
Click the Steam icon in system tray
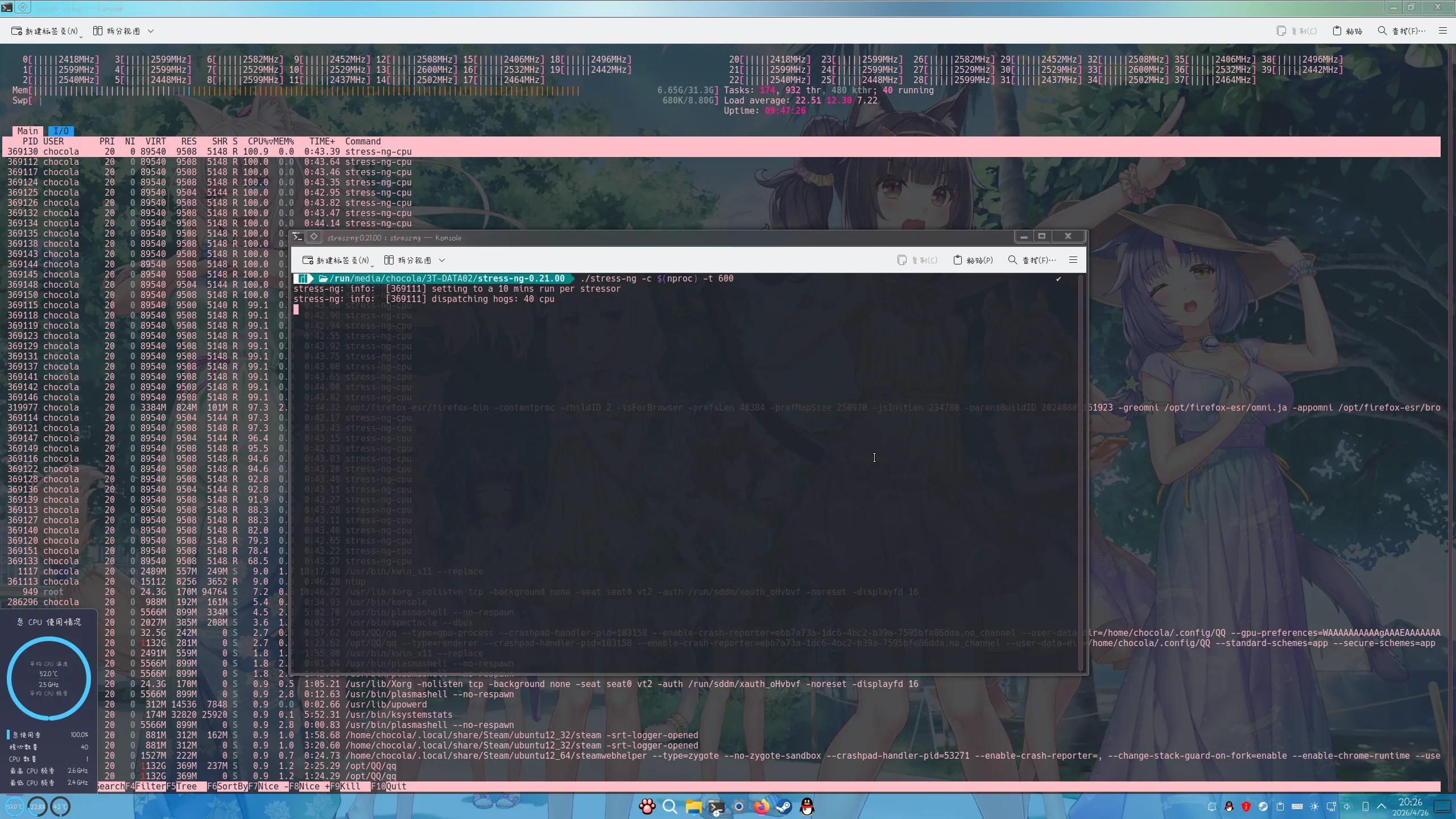pyautogui.click(x=1263, y=806)
